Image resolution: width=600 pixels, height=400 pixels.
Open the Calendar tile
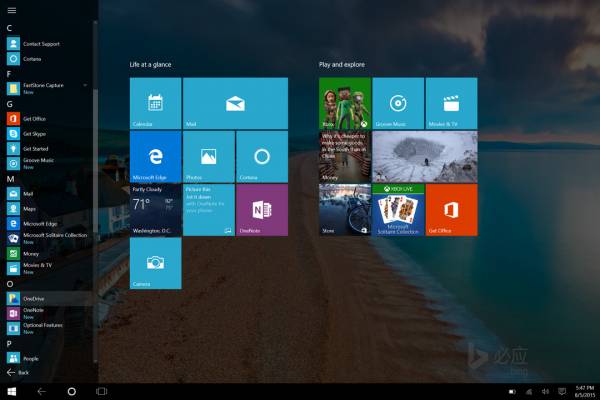tap(155, 103)
